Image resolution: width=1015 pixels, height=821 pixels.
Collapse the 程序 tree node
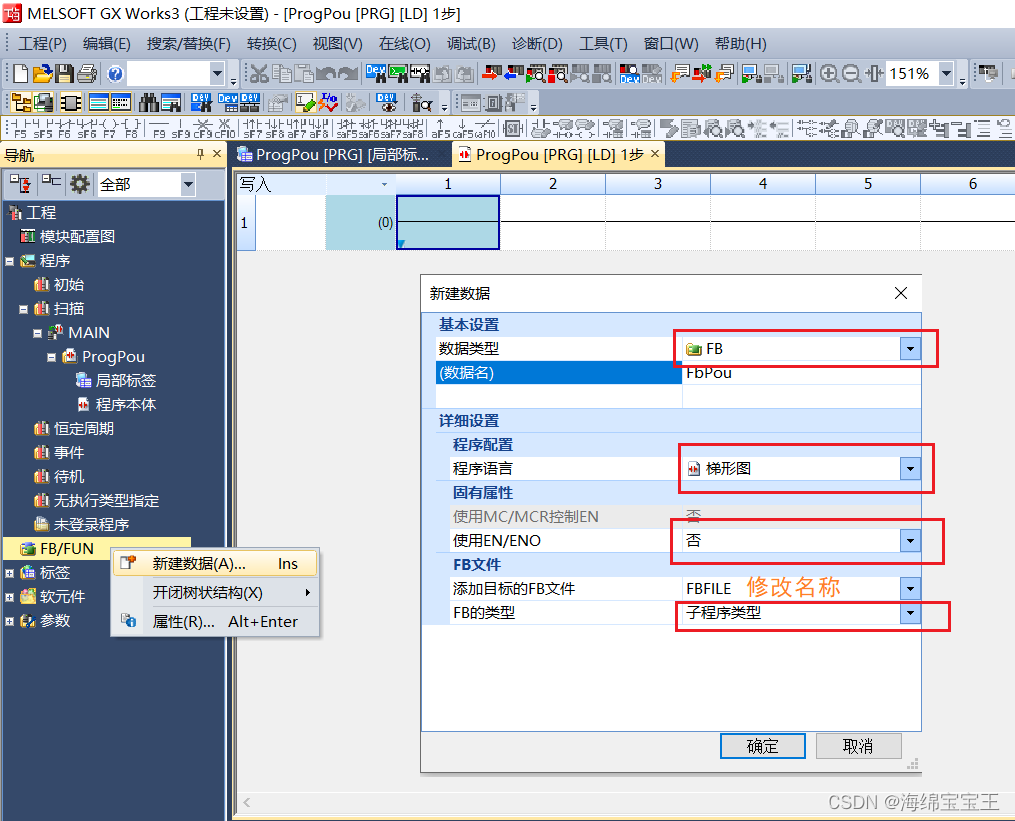(10, 262)
